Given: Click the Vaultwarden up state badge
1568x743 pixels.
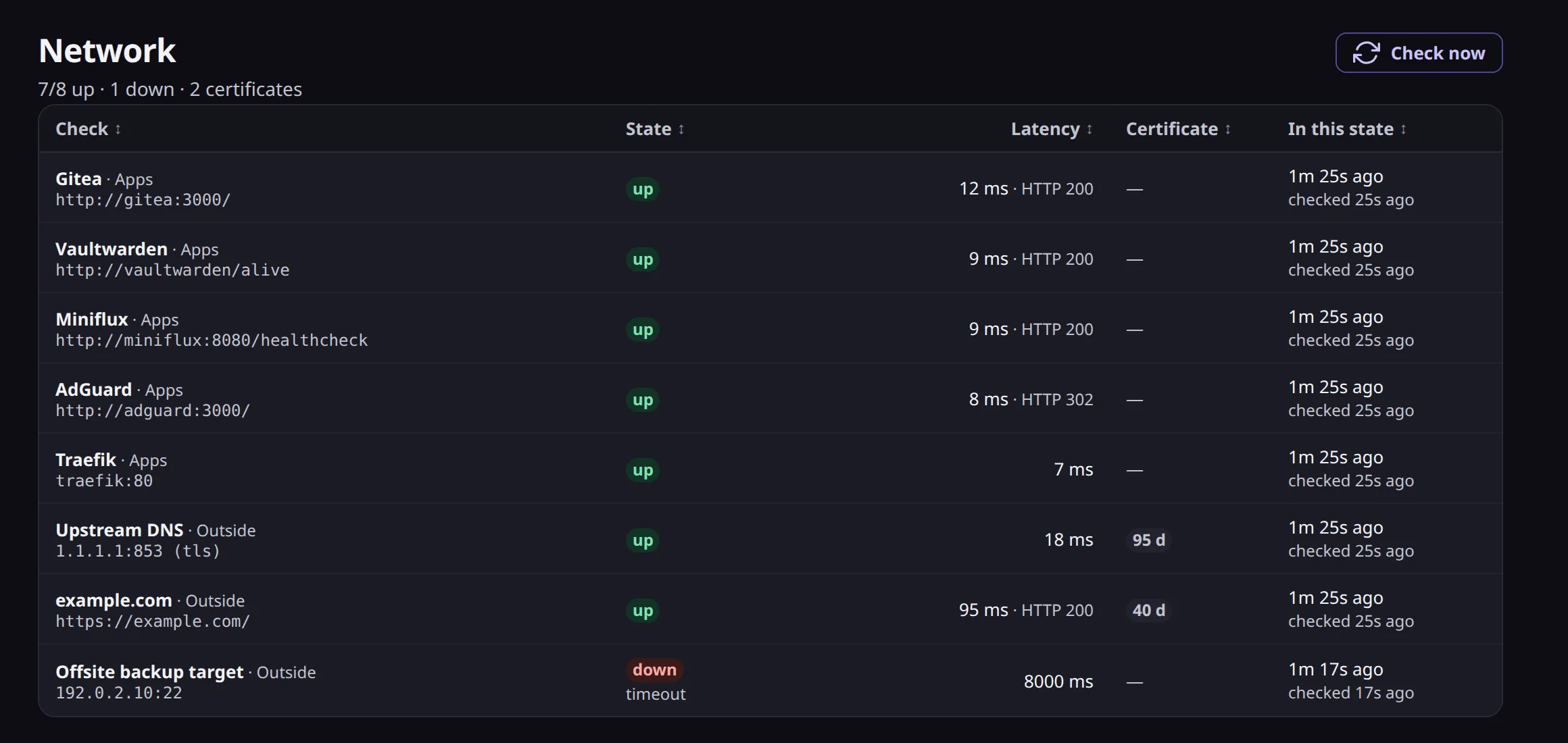Looking at the screenshot, I should coord(643,259).
